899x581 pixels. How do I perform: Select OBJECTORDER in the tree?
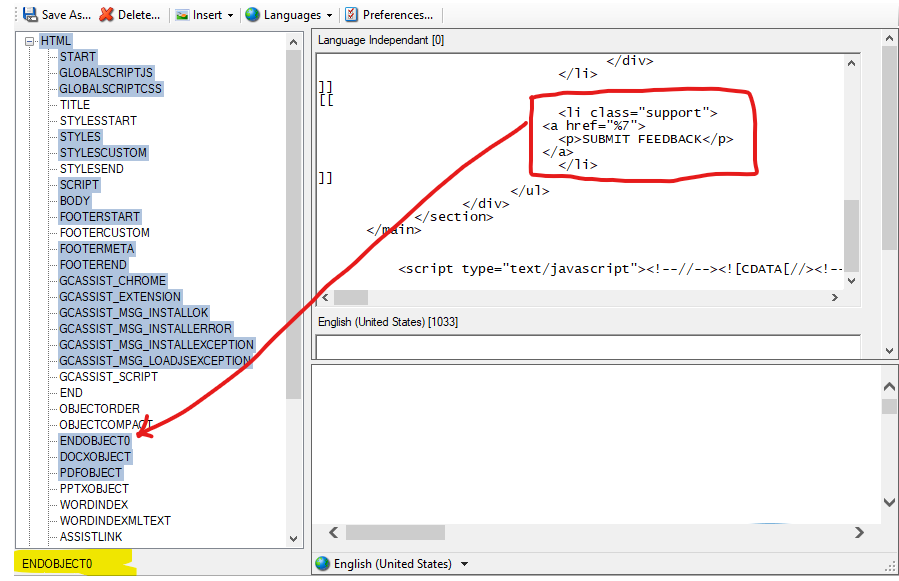(x=100, y=410)
